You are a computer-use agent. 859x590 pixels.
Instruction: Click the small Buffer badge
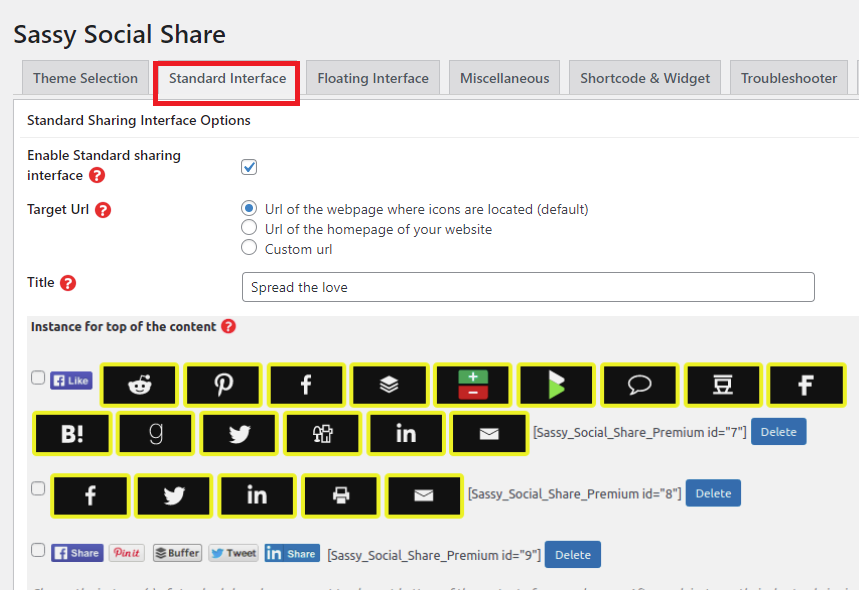tap(177, 553)
